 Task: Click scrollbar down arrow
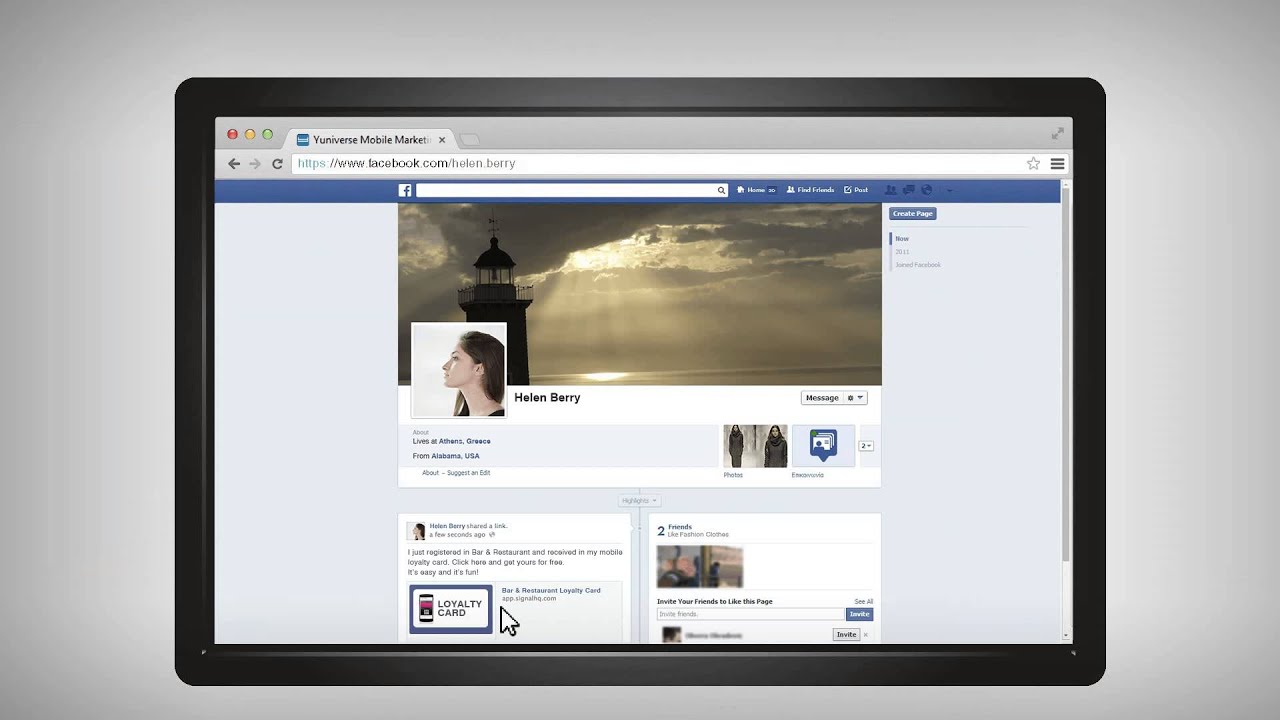(1065, 636)
